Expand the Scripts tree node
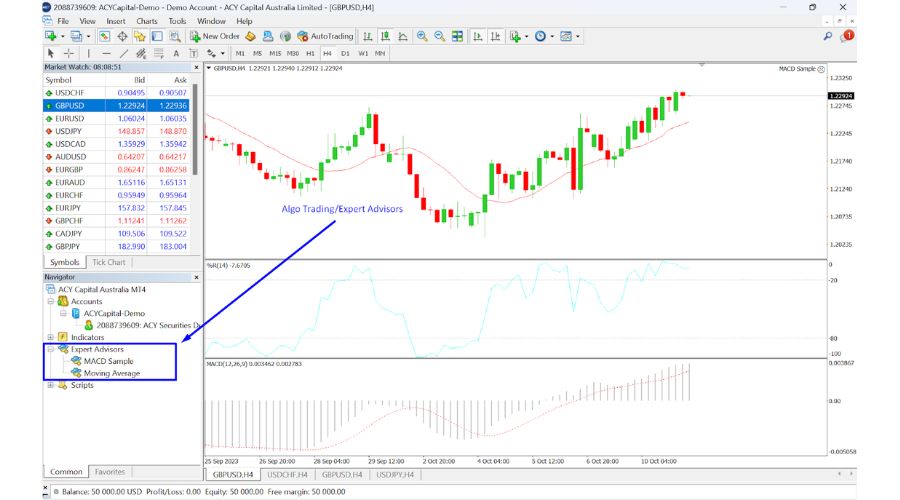This screenshot has height=500, width=900. coord(50,385)
